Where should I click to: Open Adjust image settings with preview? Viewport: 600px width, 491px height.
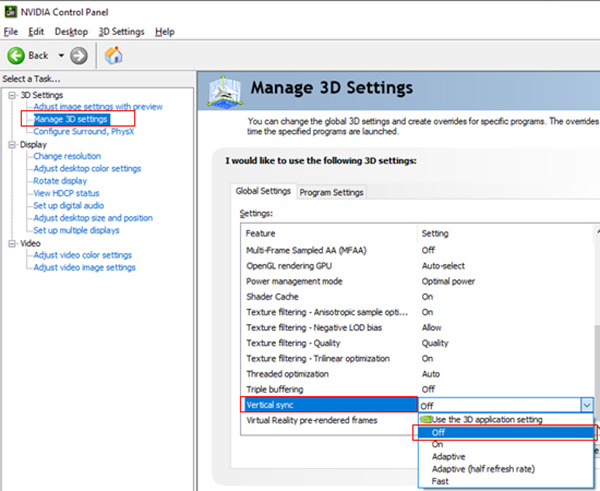pyautogui.click(x=98, y=106)
